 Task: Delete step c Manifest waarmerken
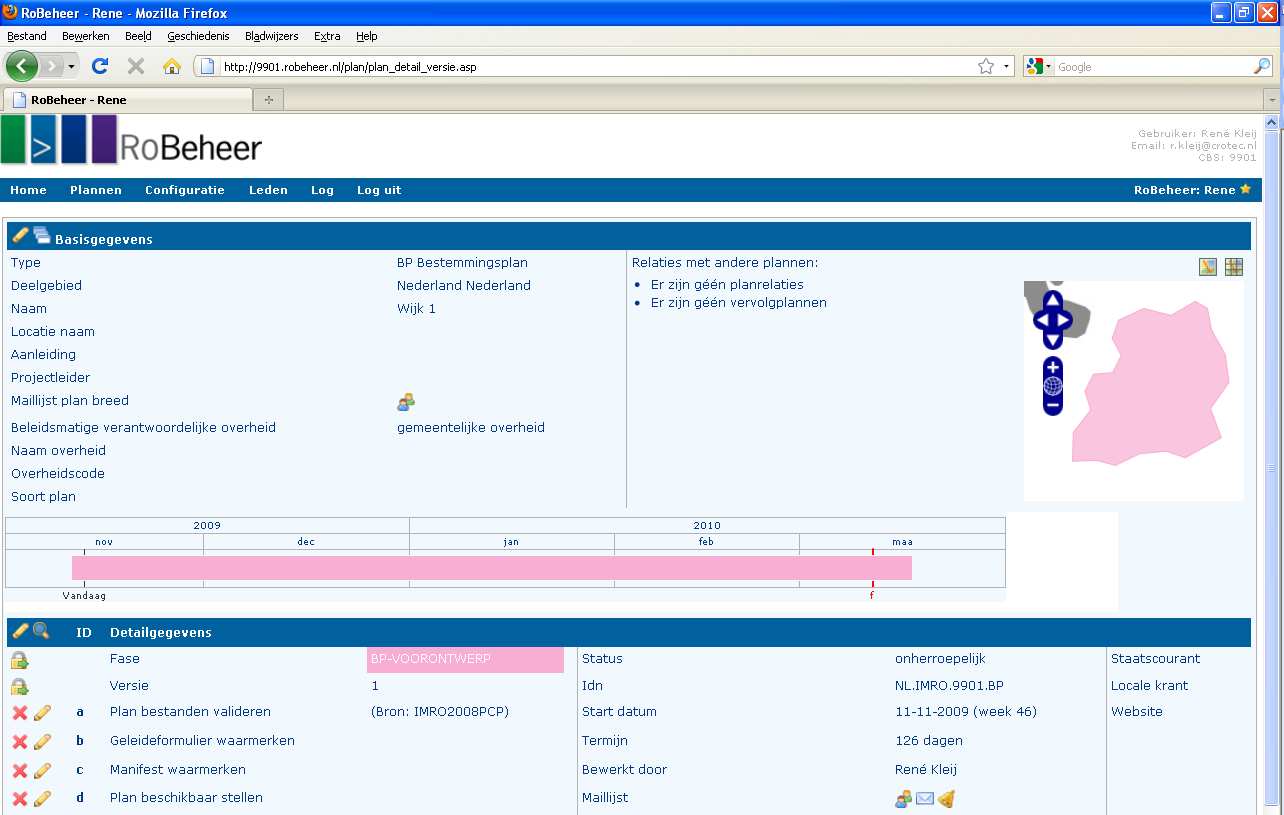[19, 771]
